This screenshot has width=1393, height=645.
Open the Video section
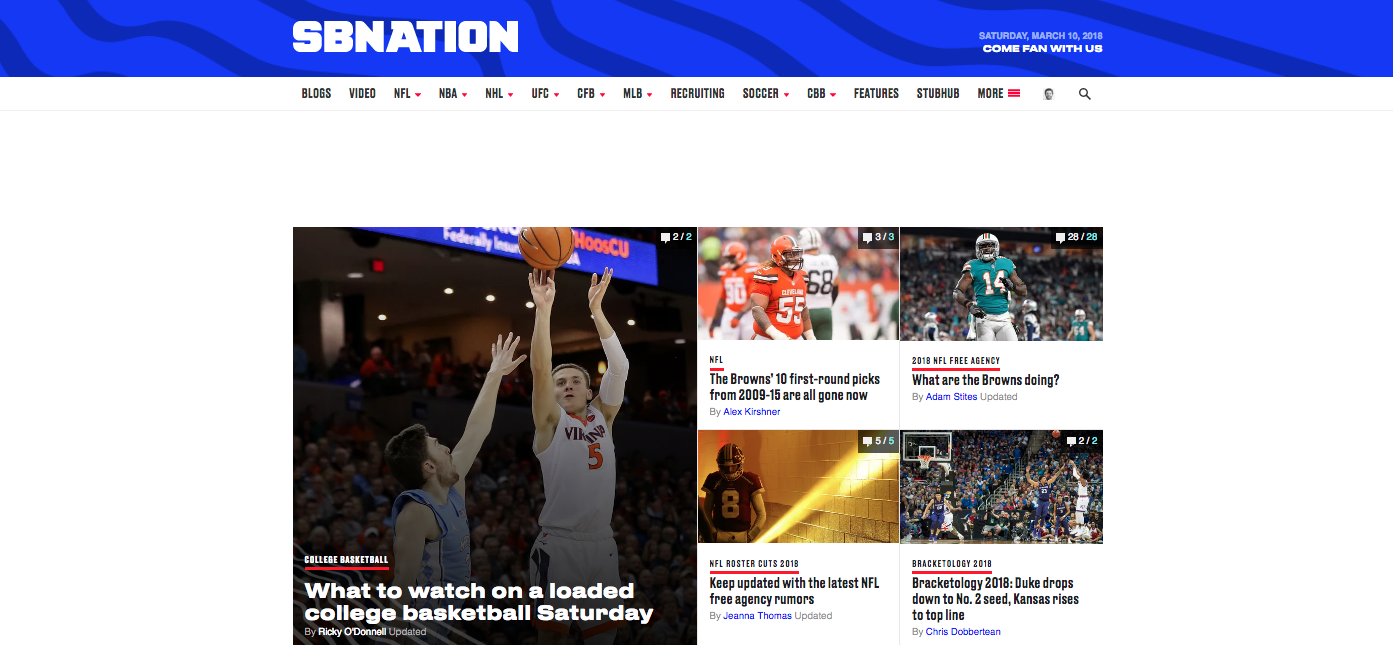(x=362, y=93)
